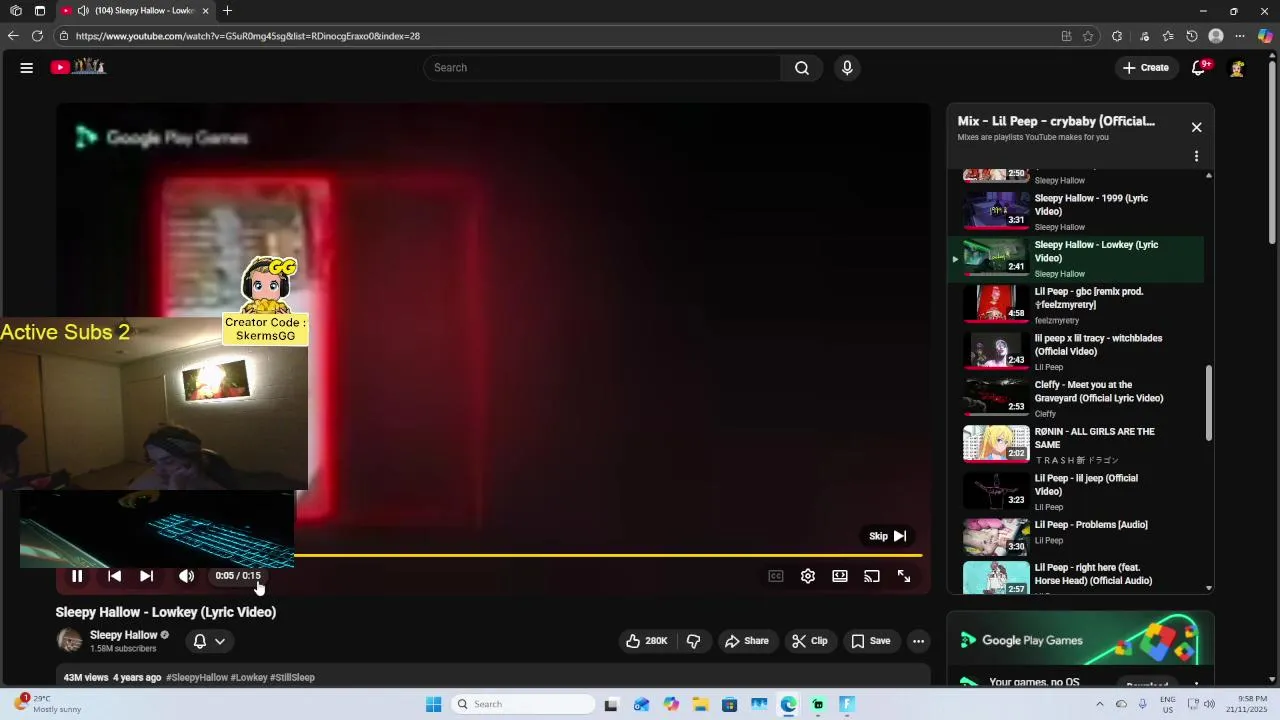Run the search with the magnifier button

[802, 68]
